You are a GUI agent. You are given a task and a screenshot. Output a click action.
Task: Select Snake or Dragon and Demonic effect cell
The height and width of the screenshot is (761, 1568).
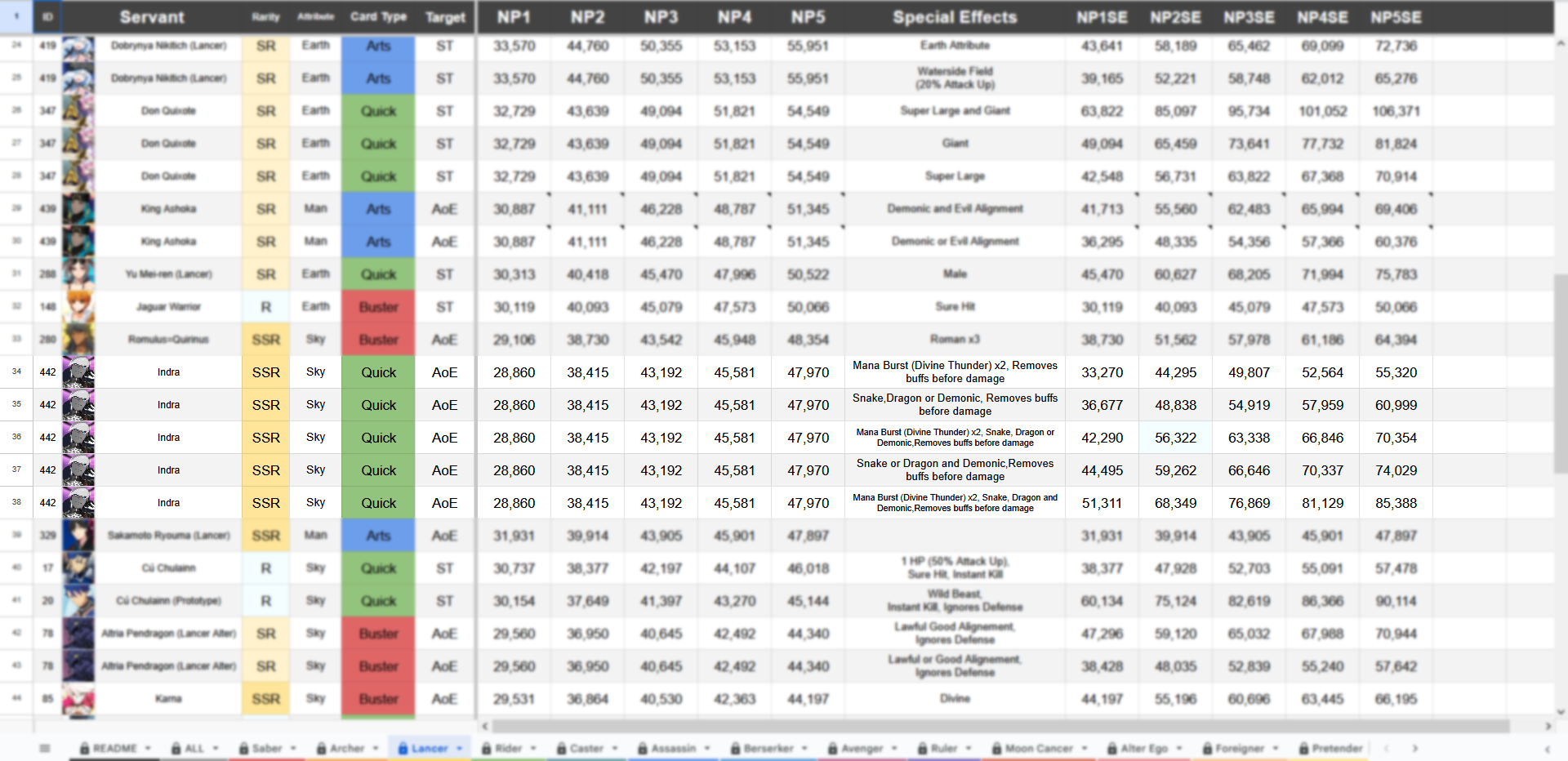point(955,470)
